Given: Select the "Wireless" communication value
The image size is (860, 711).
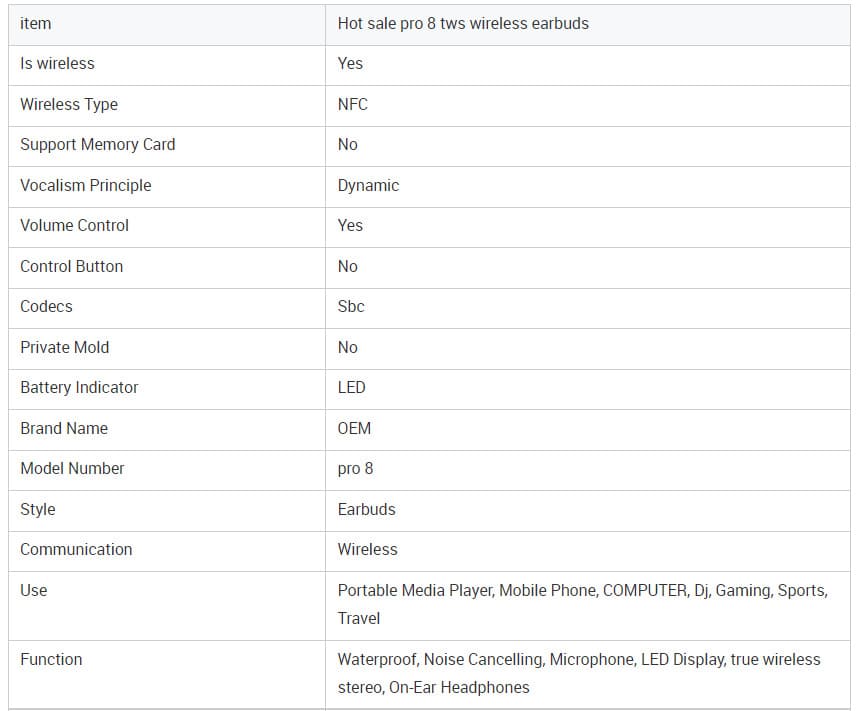Looking at the screenshot, I should tap(367, 549).
